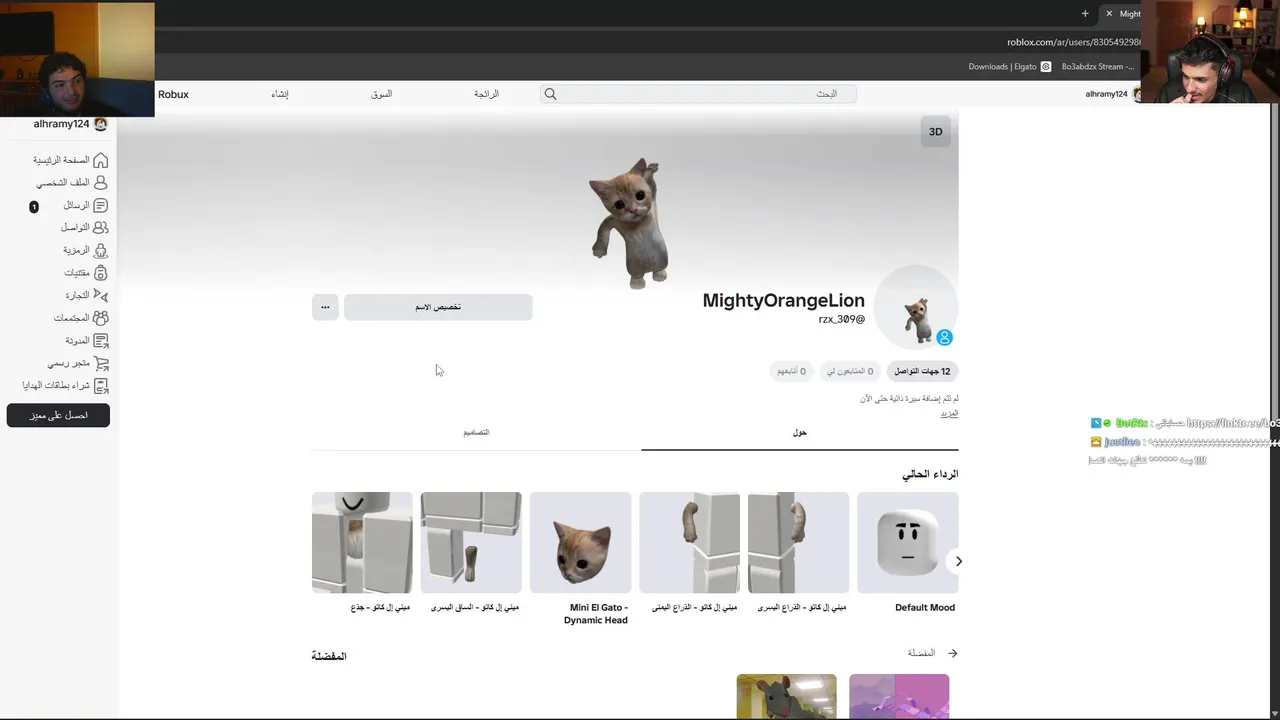The width and height of the screenshot is (1280, 720).
Task: Open the Inventory backpack icon
Action: pyautogui.click(x=100, y=273)
